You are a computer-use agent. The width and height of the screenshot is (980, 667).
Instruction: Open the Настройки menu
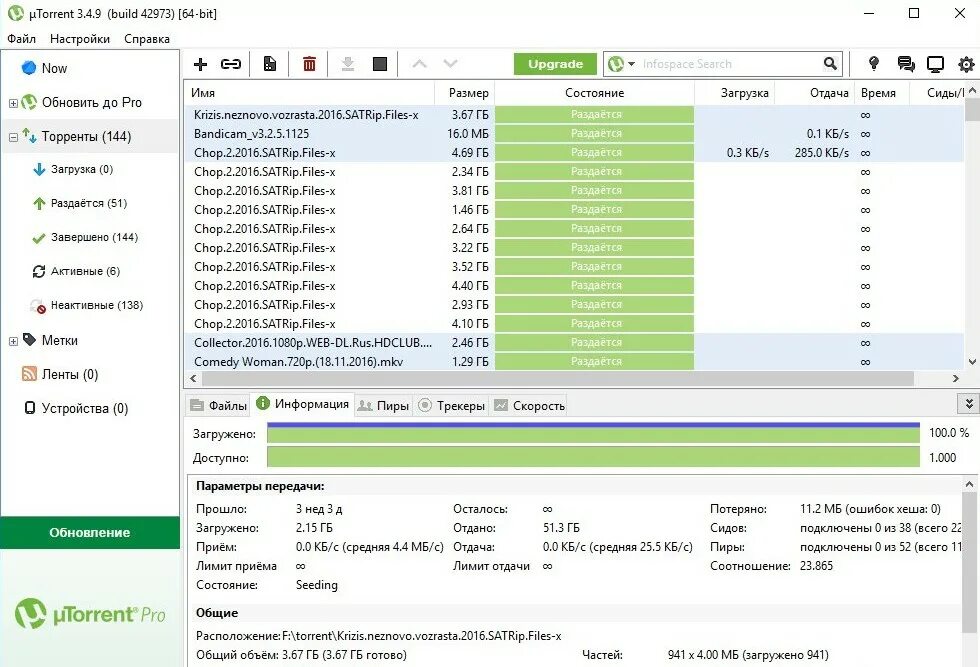click(80, 39)
